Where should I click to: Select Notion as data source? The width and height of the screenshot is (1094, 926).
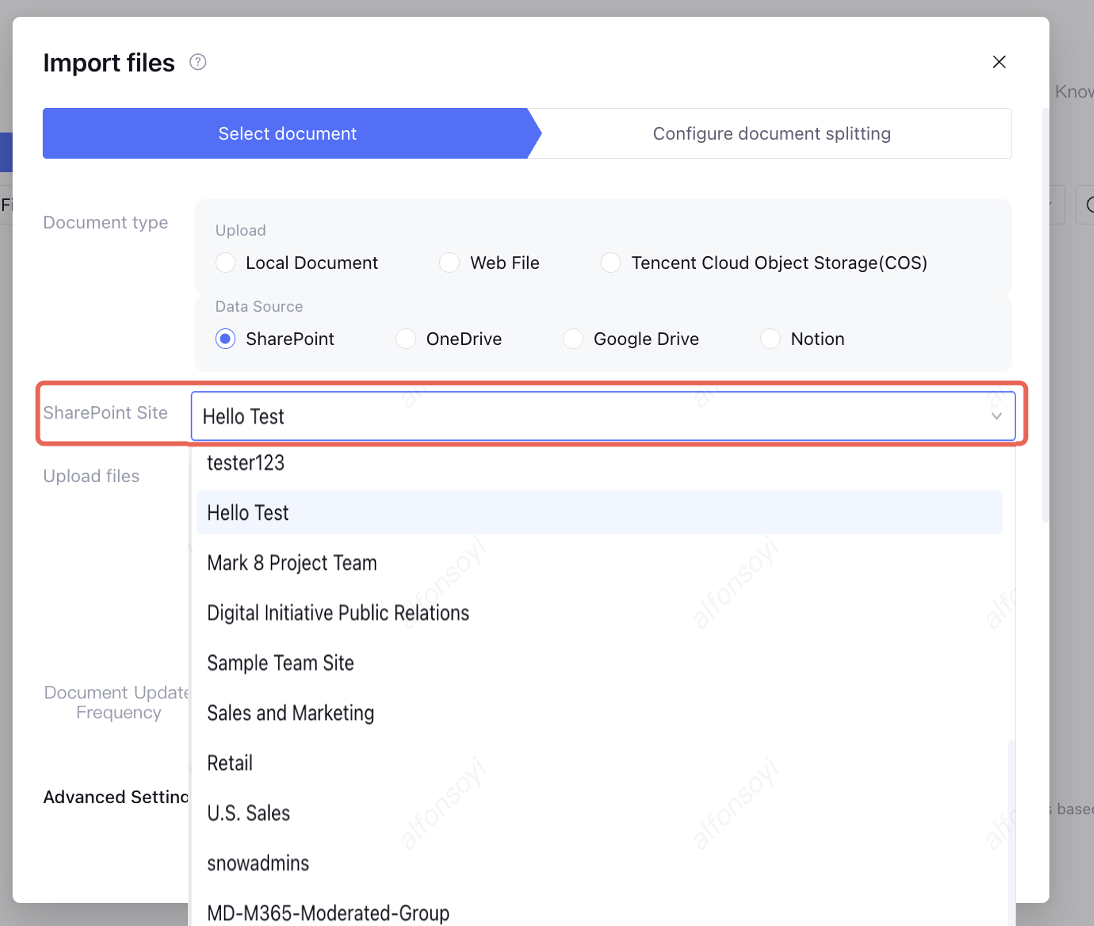tap(770, 339)
